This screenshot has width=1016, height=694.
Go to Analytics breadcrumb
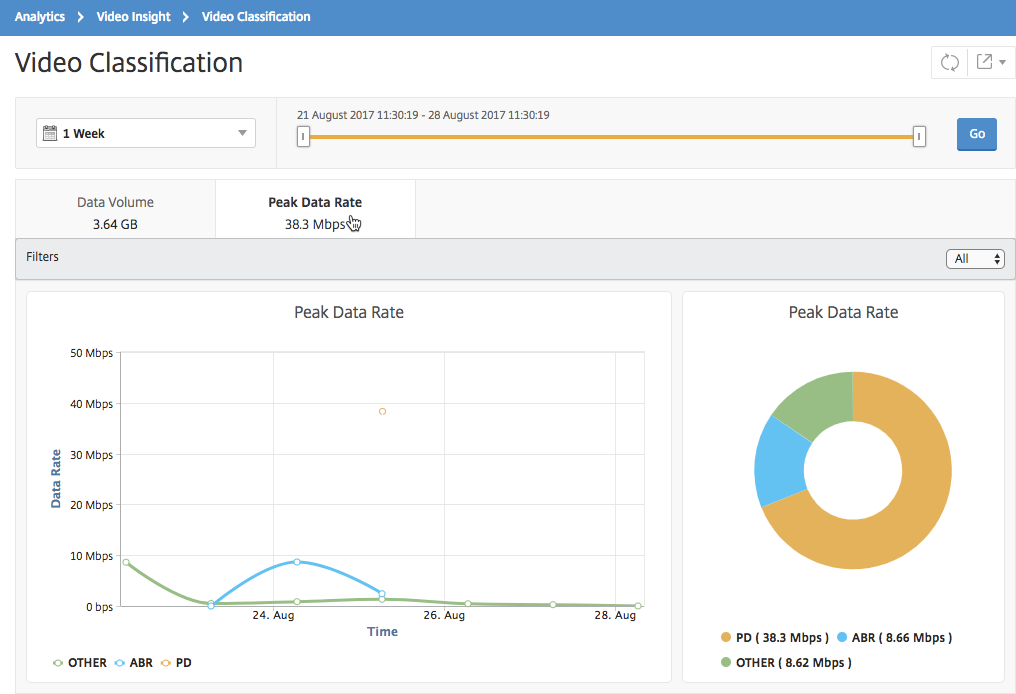(x=40, y=17)
